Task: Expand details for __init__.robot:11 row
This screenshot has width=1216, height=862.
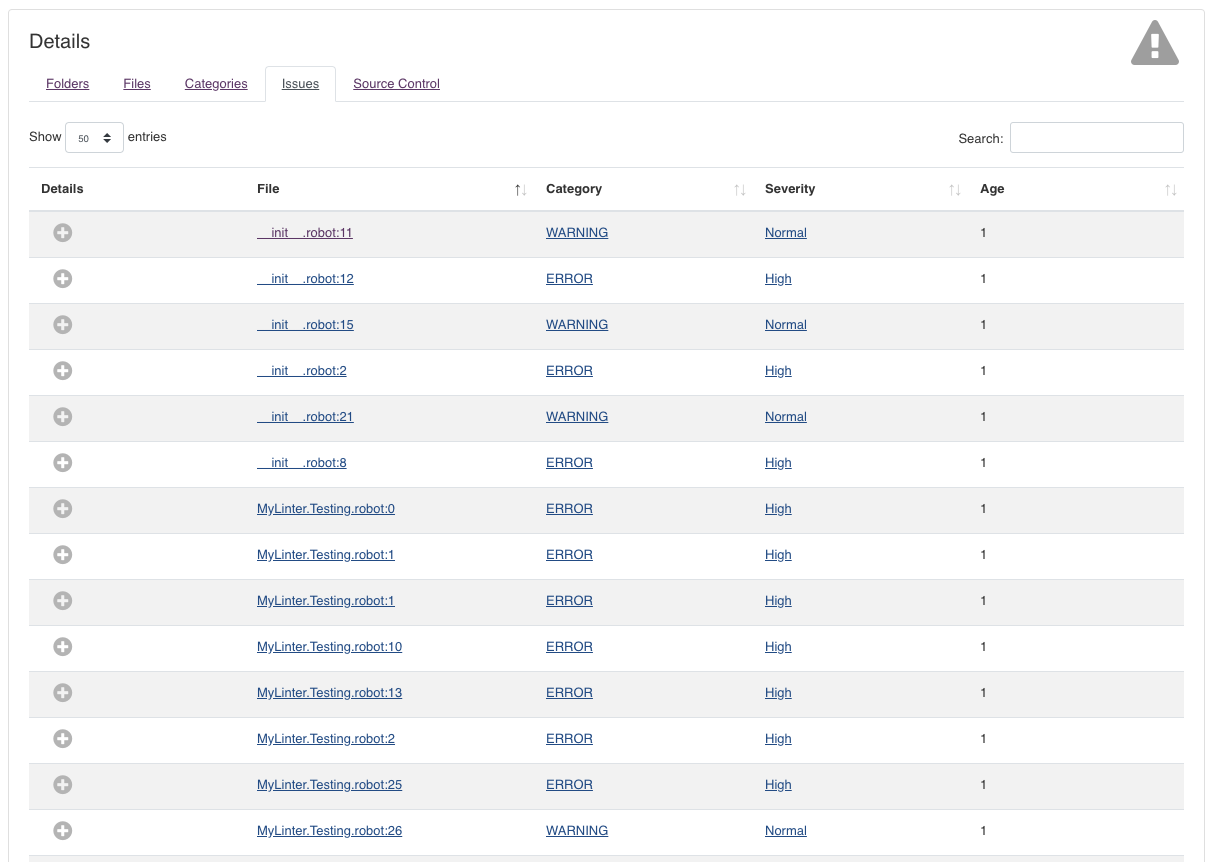Action: click(x=62, y=233)
